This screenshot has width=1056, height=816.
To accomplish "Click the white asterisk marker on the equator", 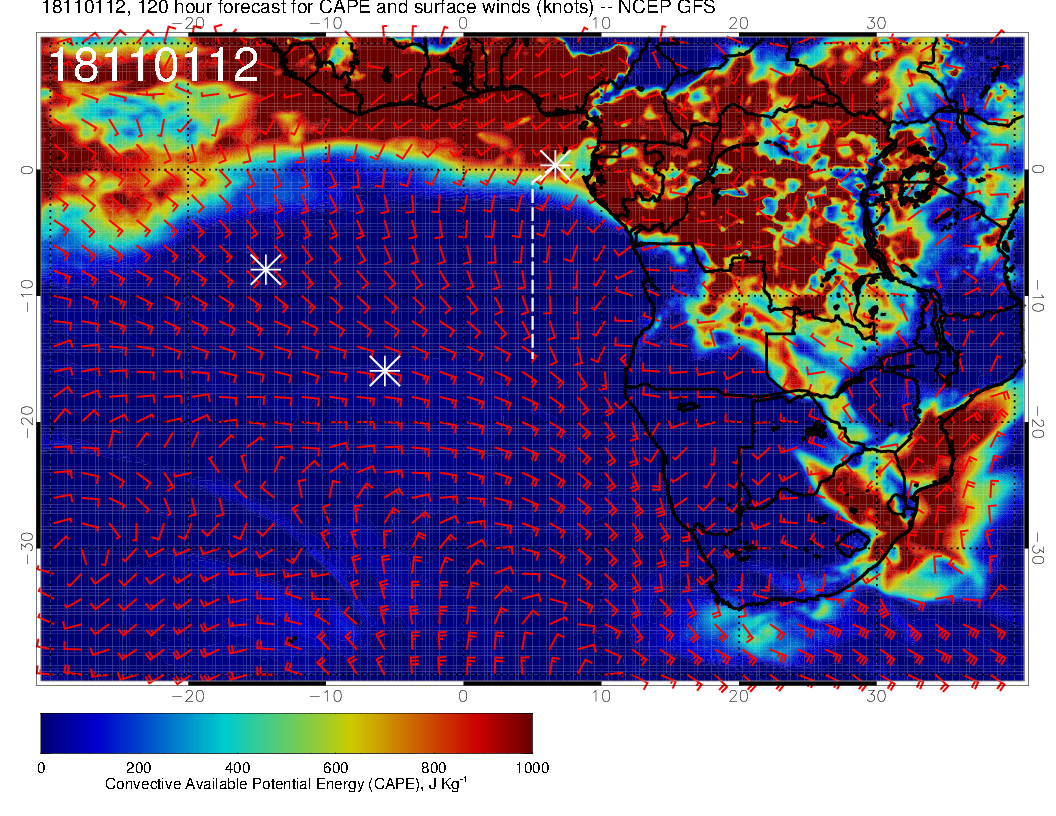I will (555, 165).
